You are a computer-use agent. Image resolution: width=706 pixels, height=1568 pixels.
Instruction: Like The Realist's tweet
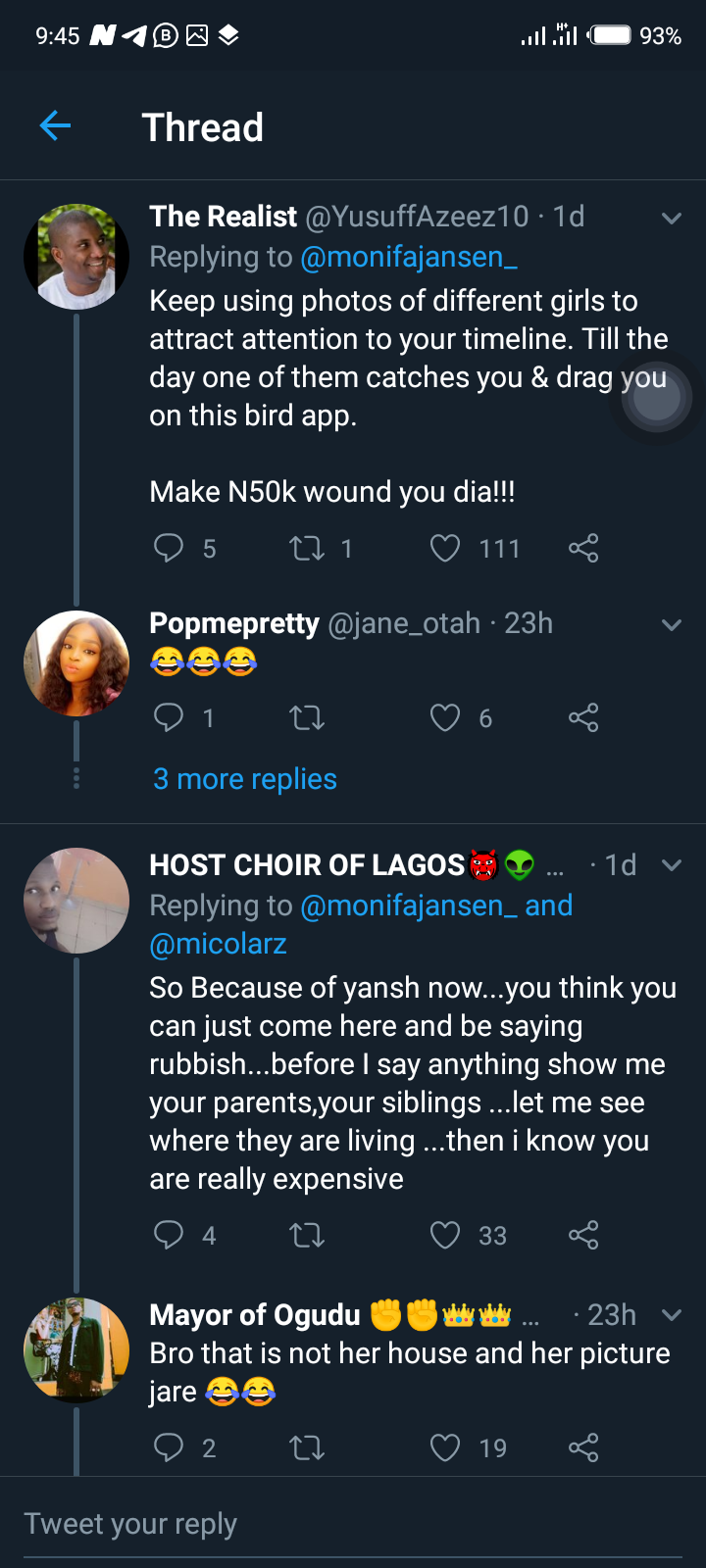coord(445,548)
